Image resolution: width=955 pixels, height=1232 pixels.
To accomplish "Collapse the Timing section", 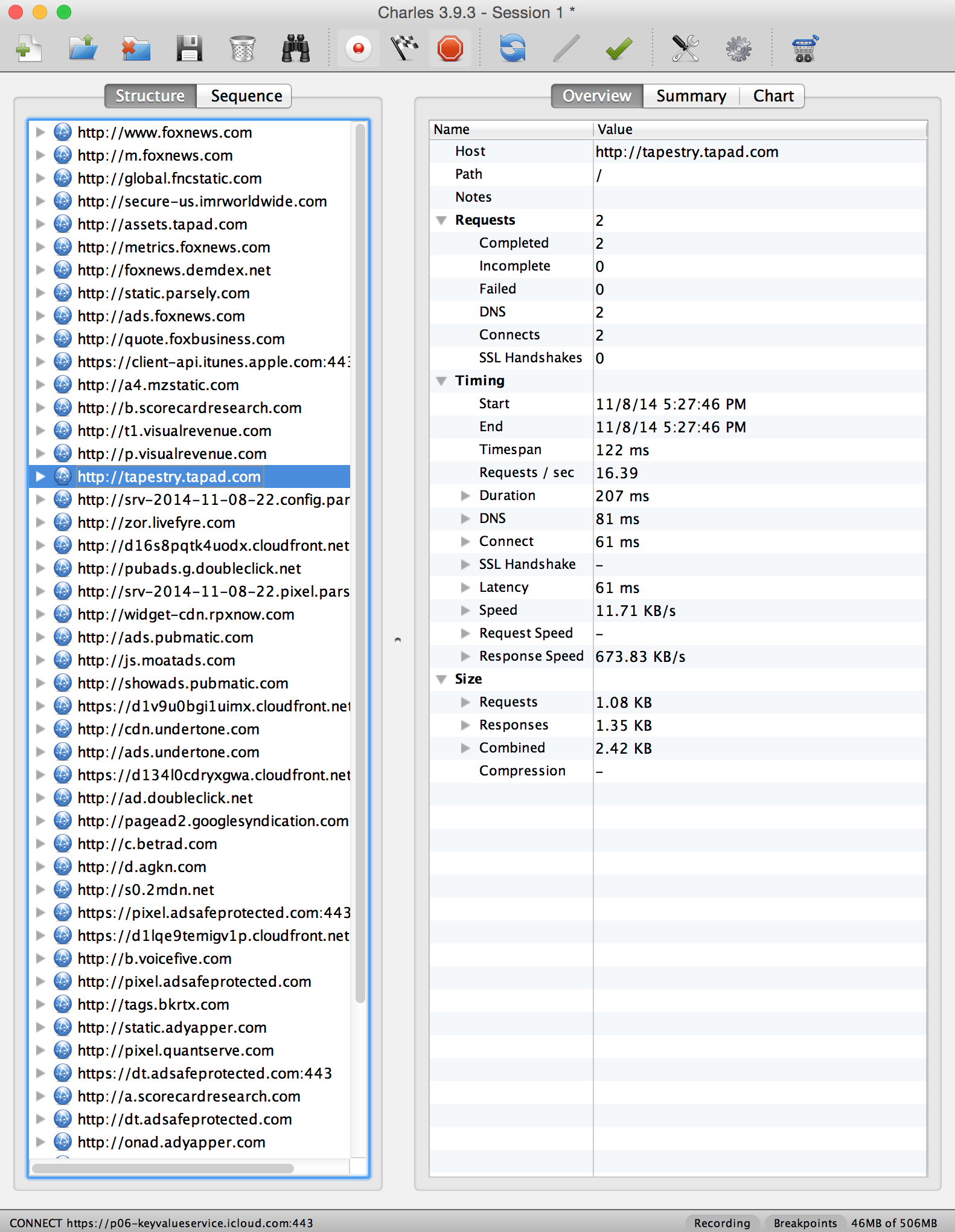I will [x=441, y=381].
